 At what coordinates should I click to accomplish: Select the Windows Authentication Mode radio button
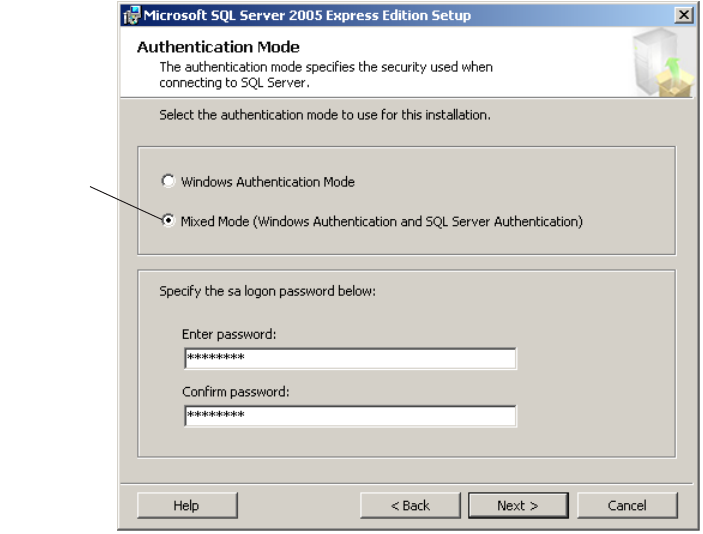coord(168,182)
